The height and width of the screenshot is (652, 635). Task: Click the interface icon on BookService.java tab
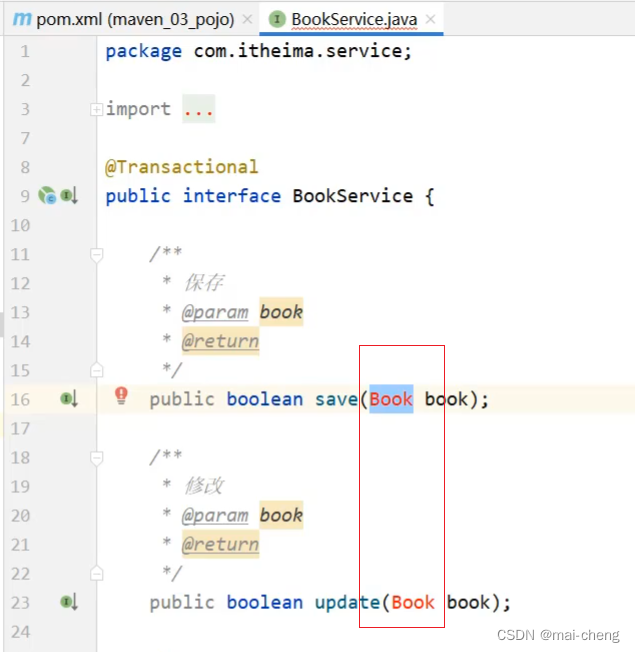pos(277,19)
